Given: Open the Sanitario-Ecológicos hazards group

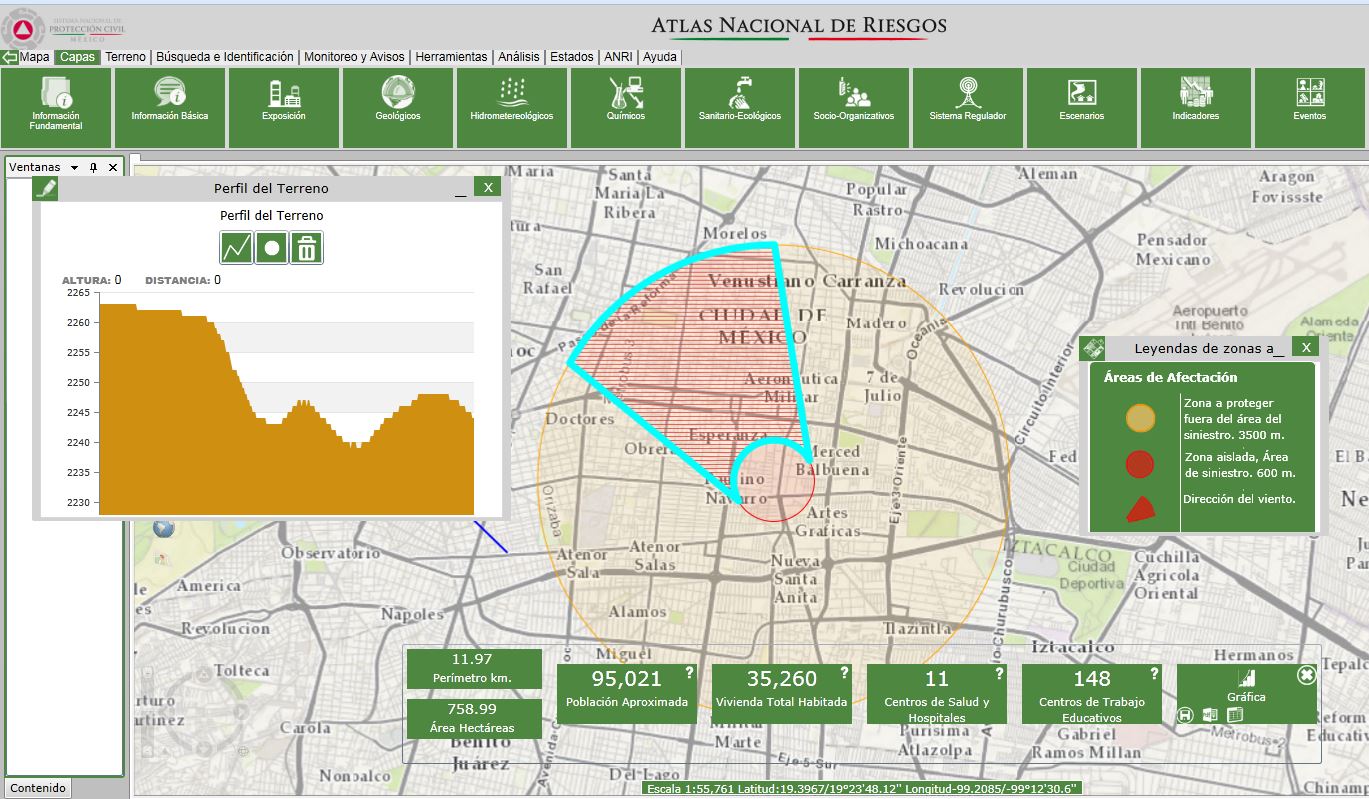Looking at the screenshot, I should (x=740, y=108).
